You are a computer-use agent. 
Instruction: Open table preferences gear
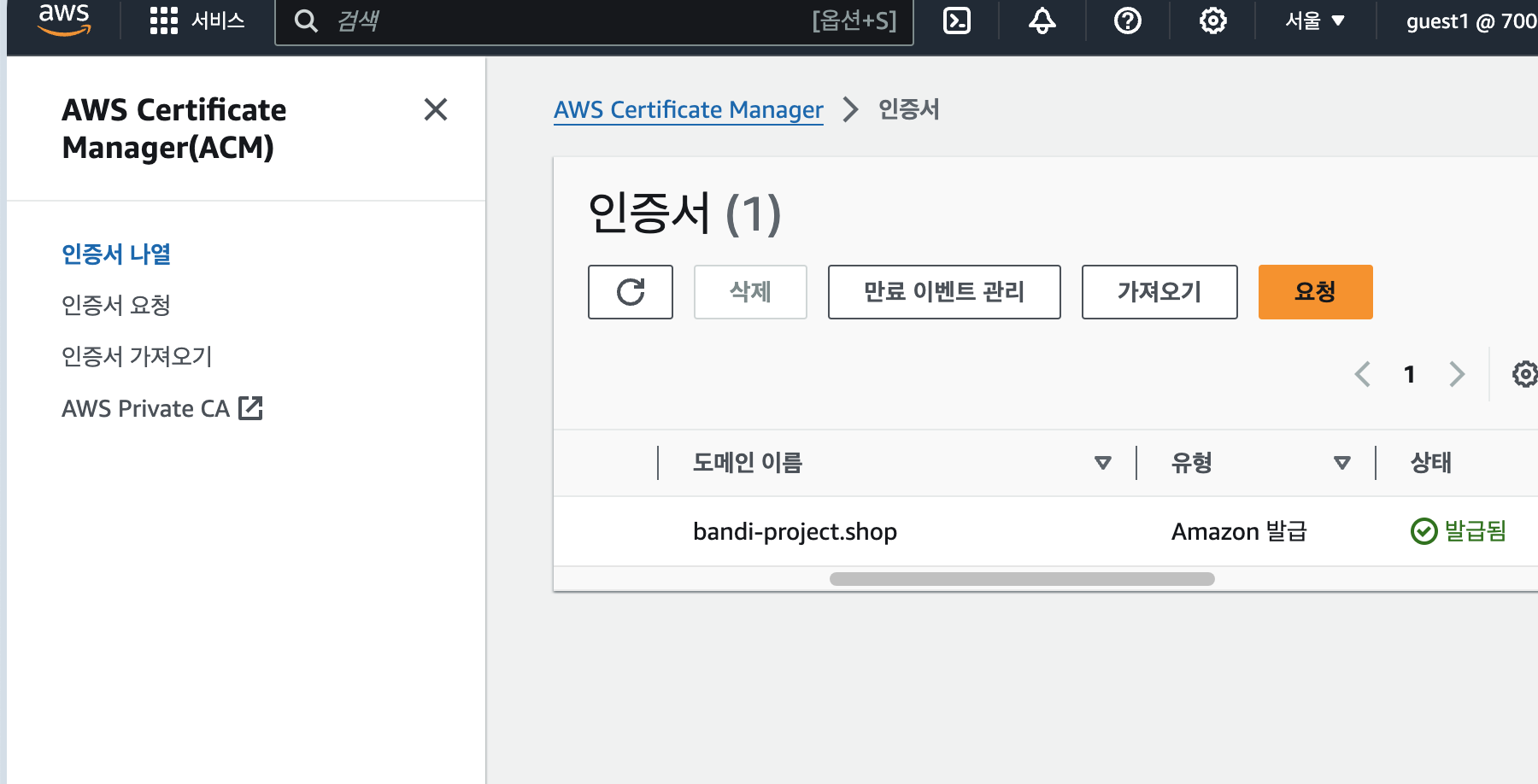pos(1524,374)
